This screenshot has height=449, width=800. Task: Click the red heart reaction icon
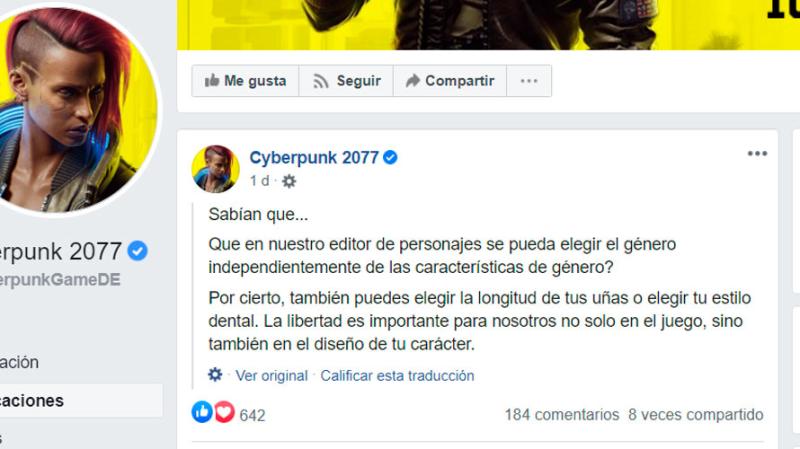tap(224, 412)
